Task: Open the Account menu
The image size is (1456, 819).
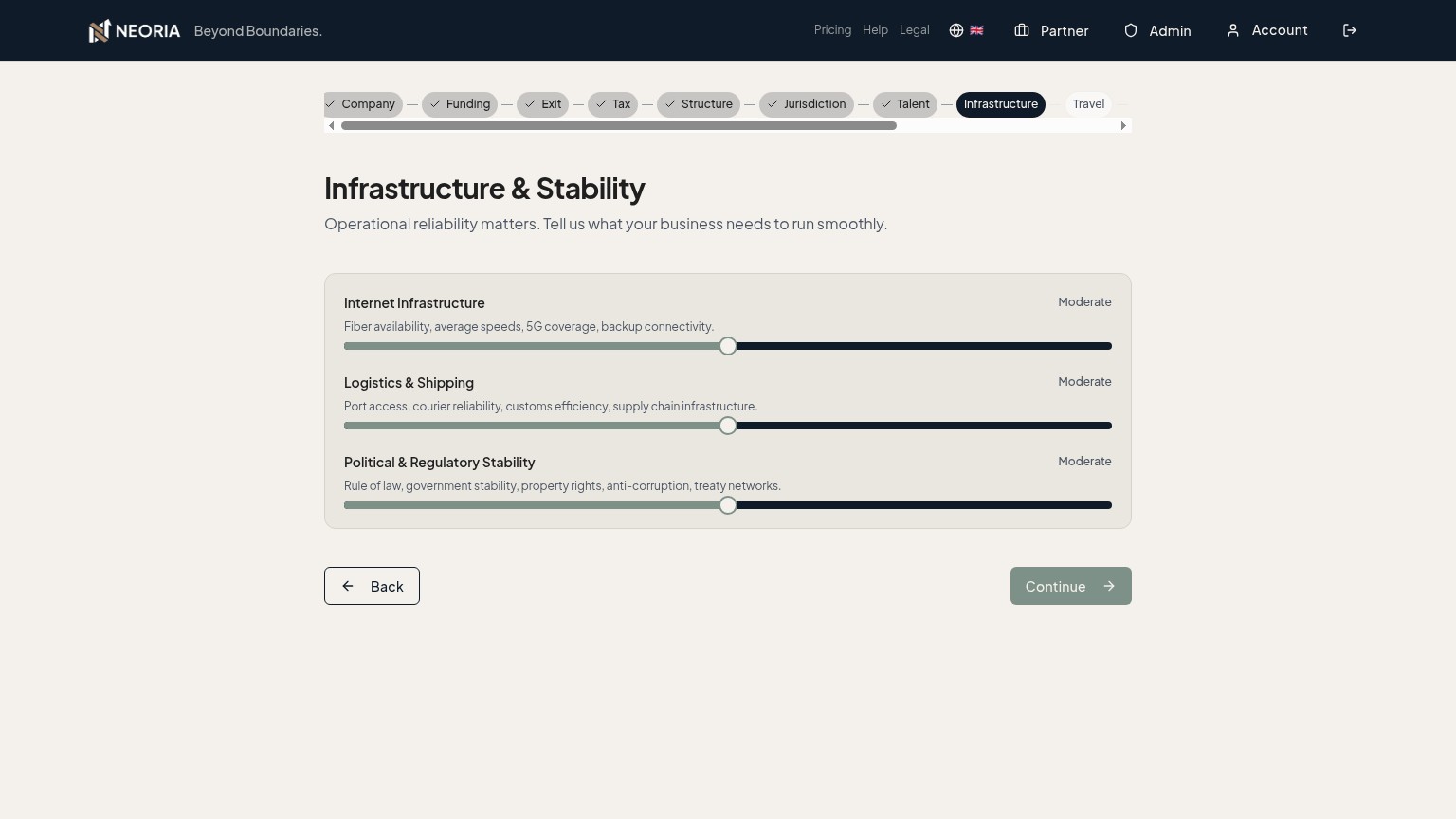Action: 1267,30
